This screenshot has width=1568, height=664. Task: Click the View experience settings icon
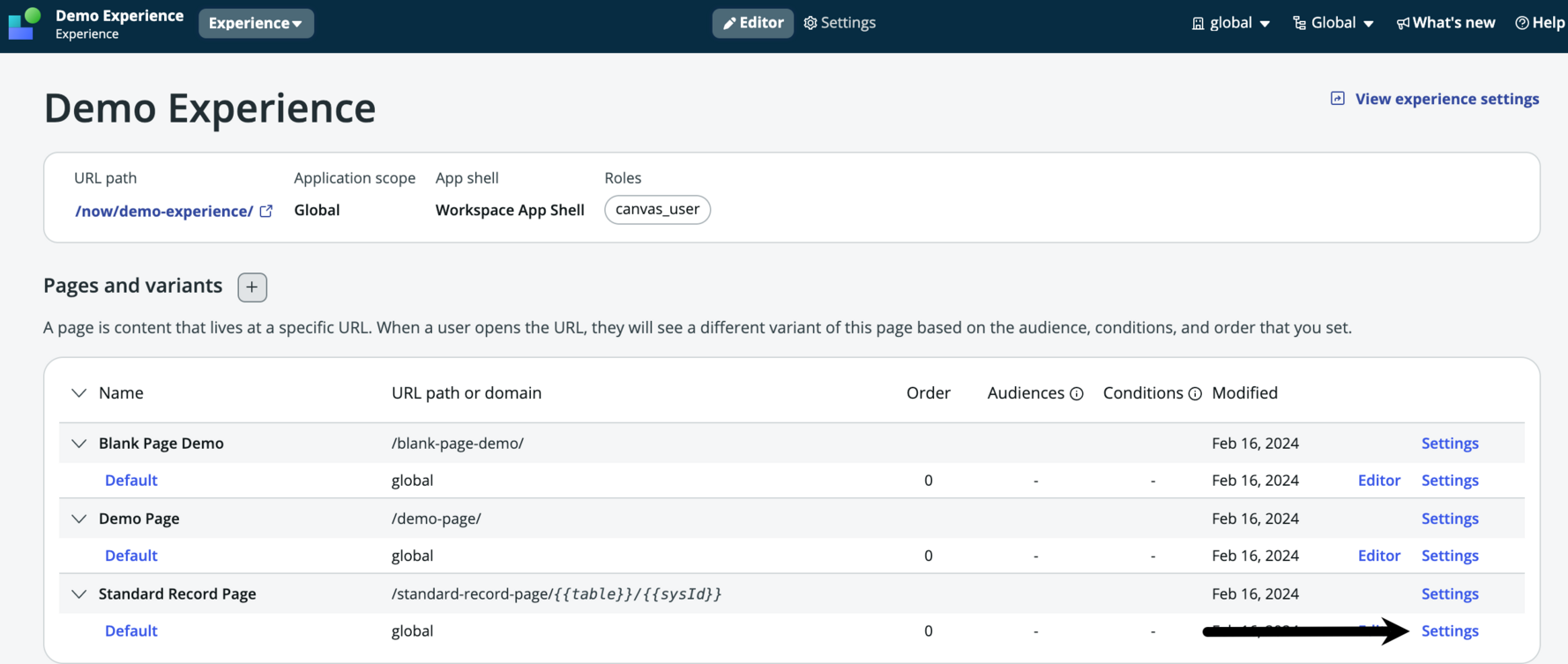pyautogui.click(x=1338, y=99)
